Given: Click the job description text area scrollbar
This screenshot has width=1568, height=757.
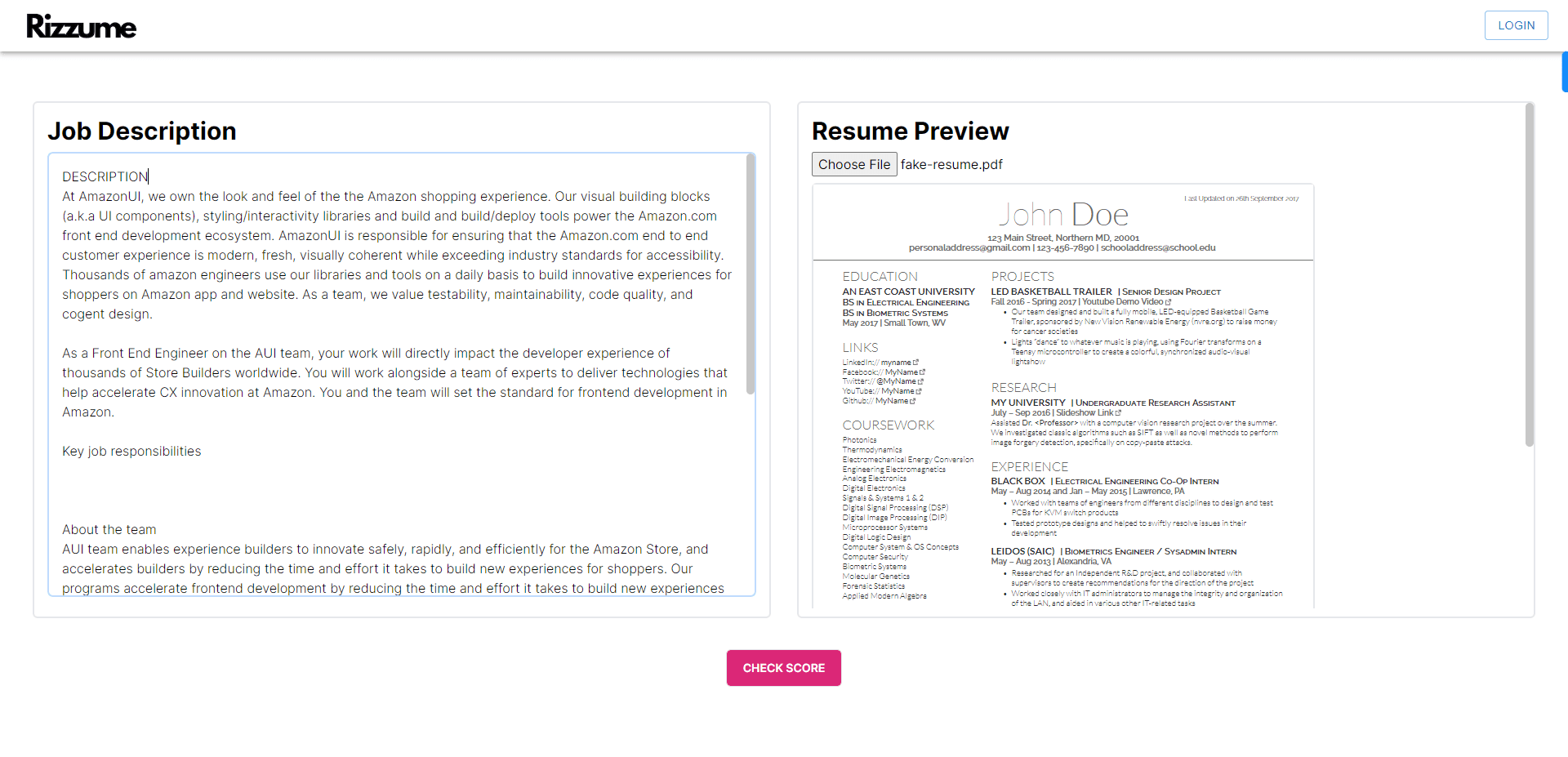Looking at the screenshot, I should 751,274.
